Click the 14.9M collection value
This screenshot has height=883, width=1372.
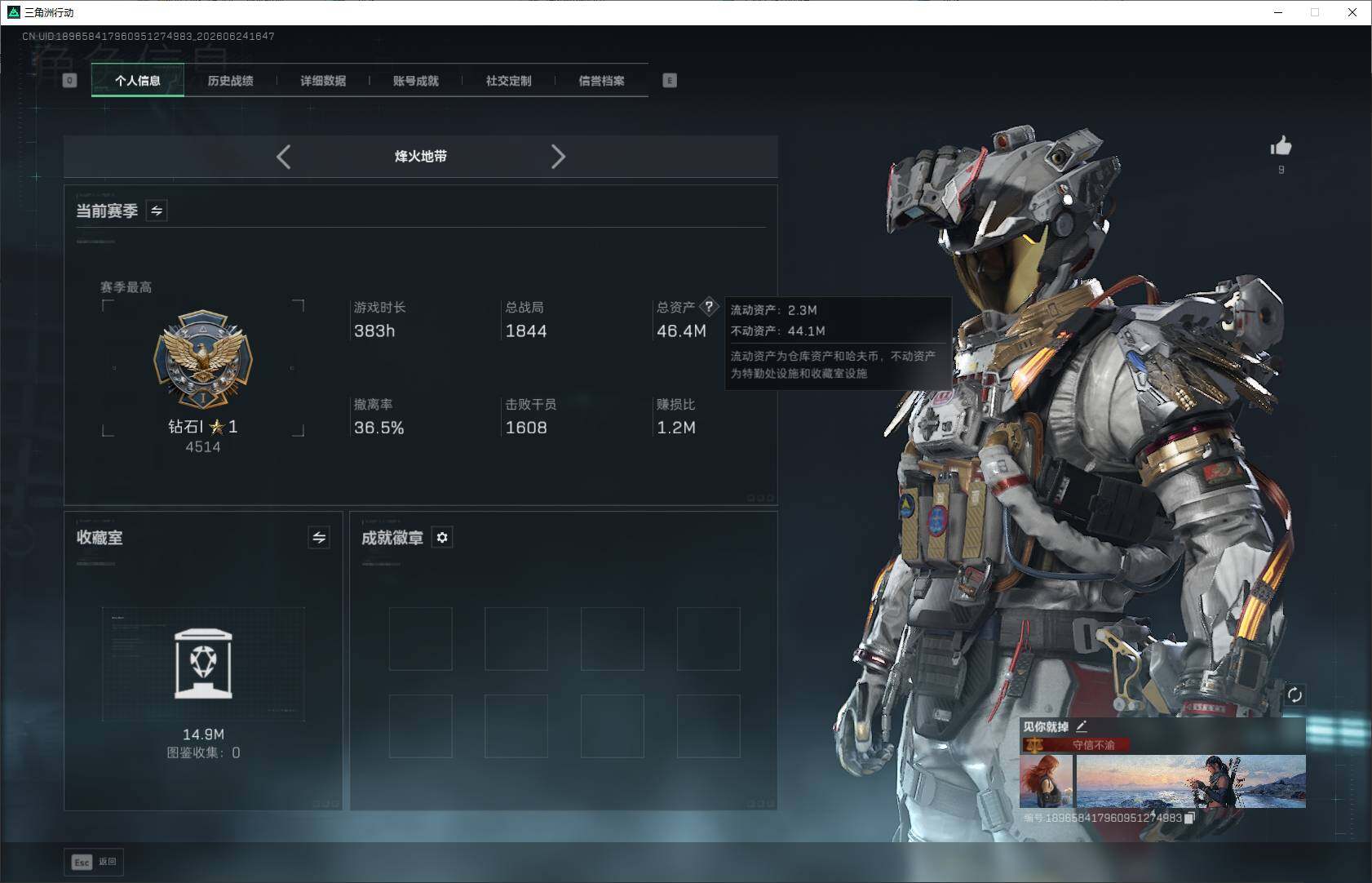203,734
